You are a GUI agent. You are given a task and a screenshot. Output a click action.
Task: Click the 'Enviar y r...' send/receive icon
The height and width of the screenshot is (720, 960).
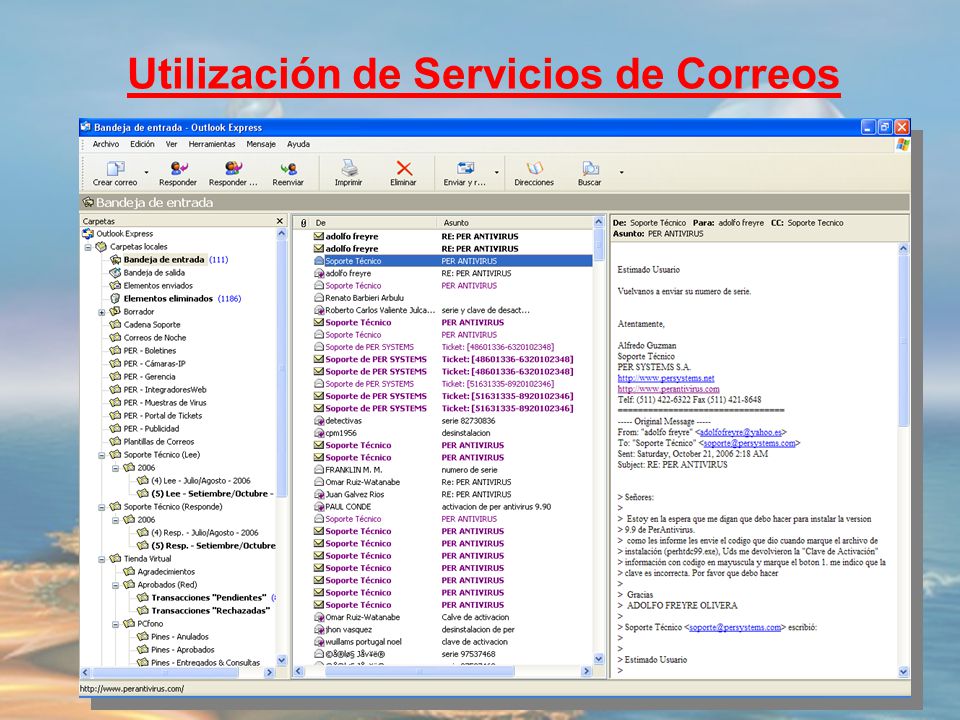465,168
